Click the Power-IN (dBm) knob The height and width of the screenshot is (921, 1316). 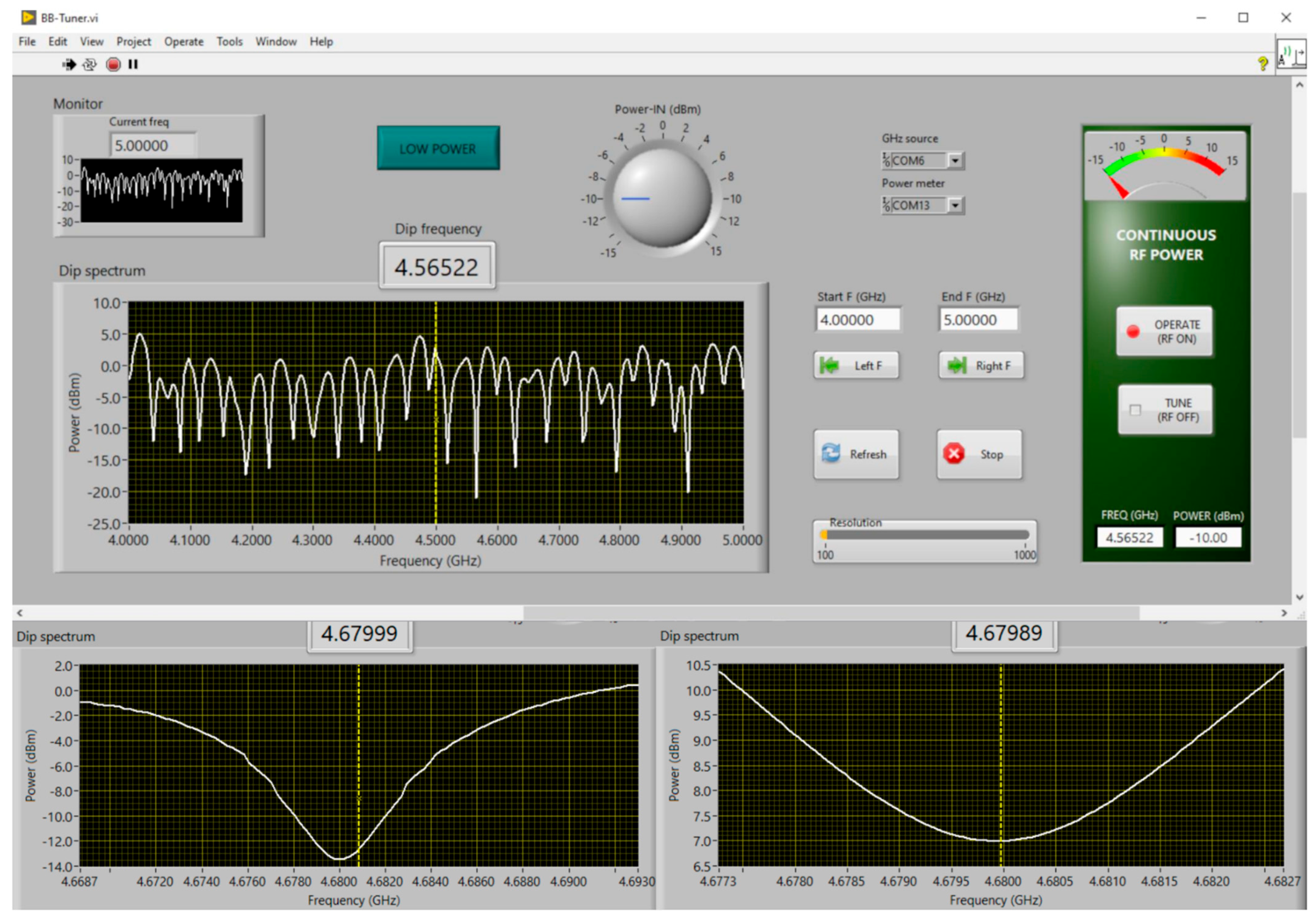coord(662,198)
